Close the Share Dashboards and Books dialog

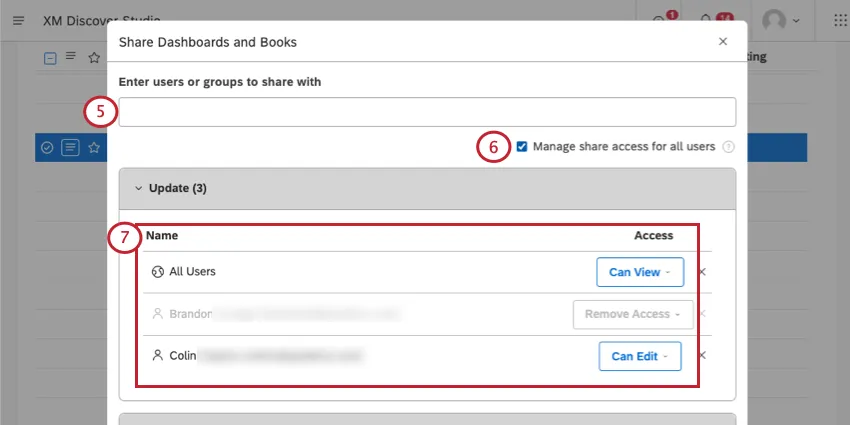tap(723, 42)
